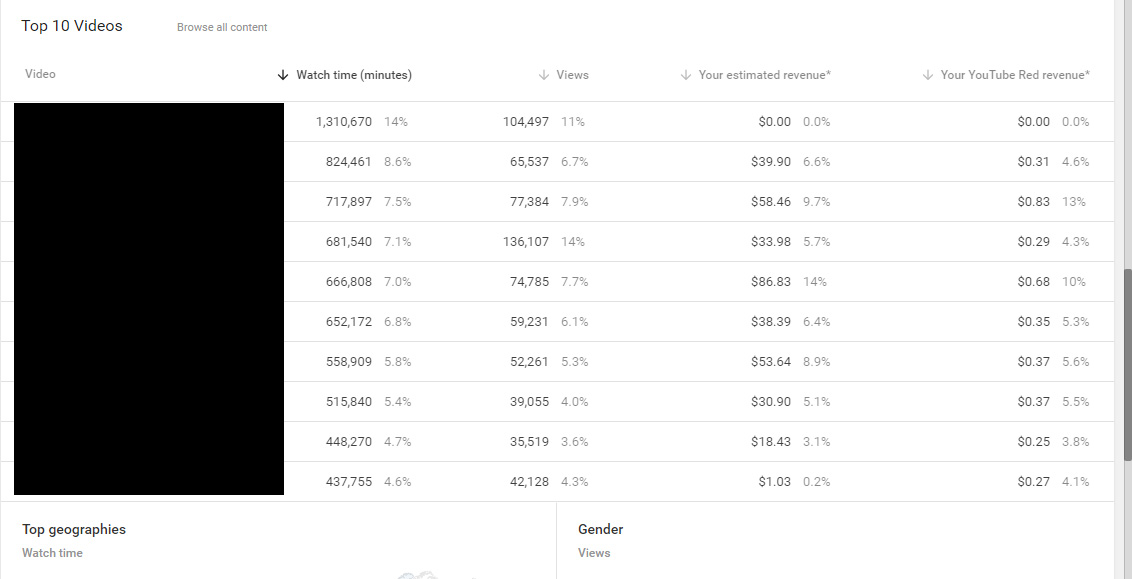Open Browse all content link
The width and height of the screenshot is (1132, 579).
pos(222,27)
